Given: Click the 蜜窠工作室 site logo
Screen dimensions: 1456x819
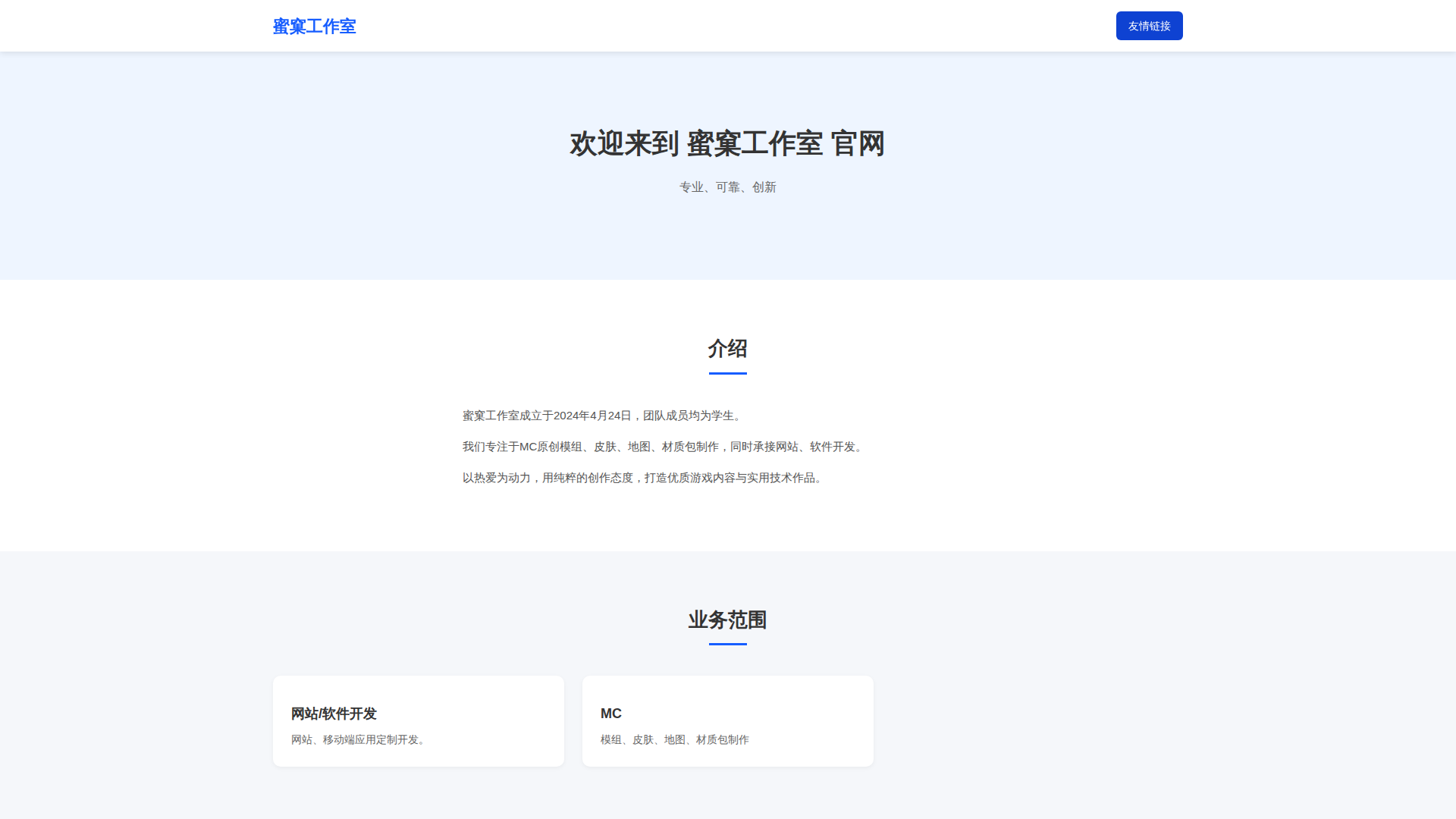Looking at the screenshot, I should point(314,27).
